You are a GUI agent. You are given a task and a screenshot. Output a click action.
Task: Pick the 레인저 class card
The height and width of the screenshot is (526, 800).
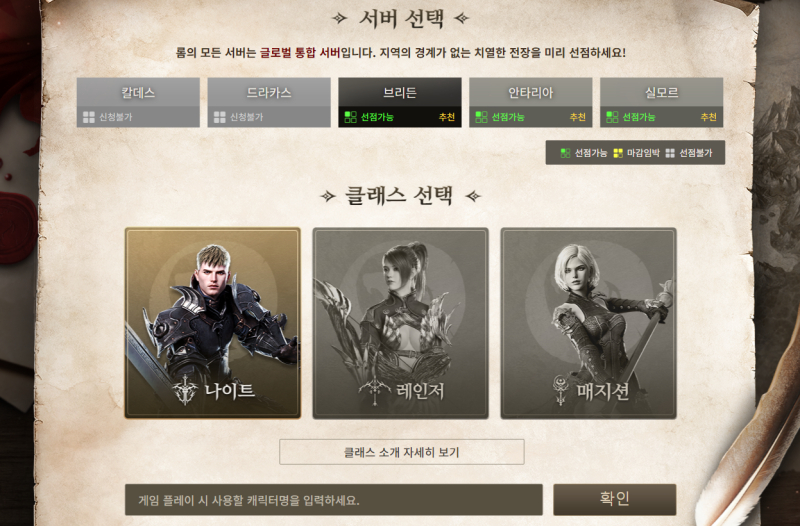401,323
